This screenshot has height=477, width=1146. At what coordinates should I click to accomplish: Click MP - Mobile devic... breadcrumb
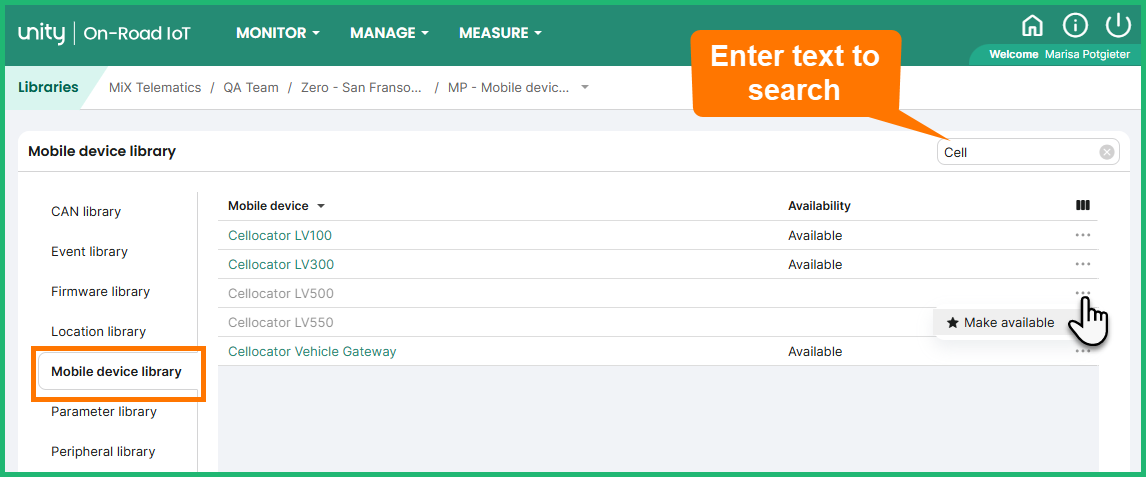click(509, 88)
